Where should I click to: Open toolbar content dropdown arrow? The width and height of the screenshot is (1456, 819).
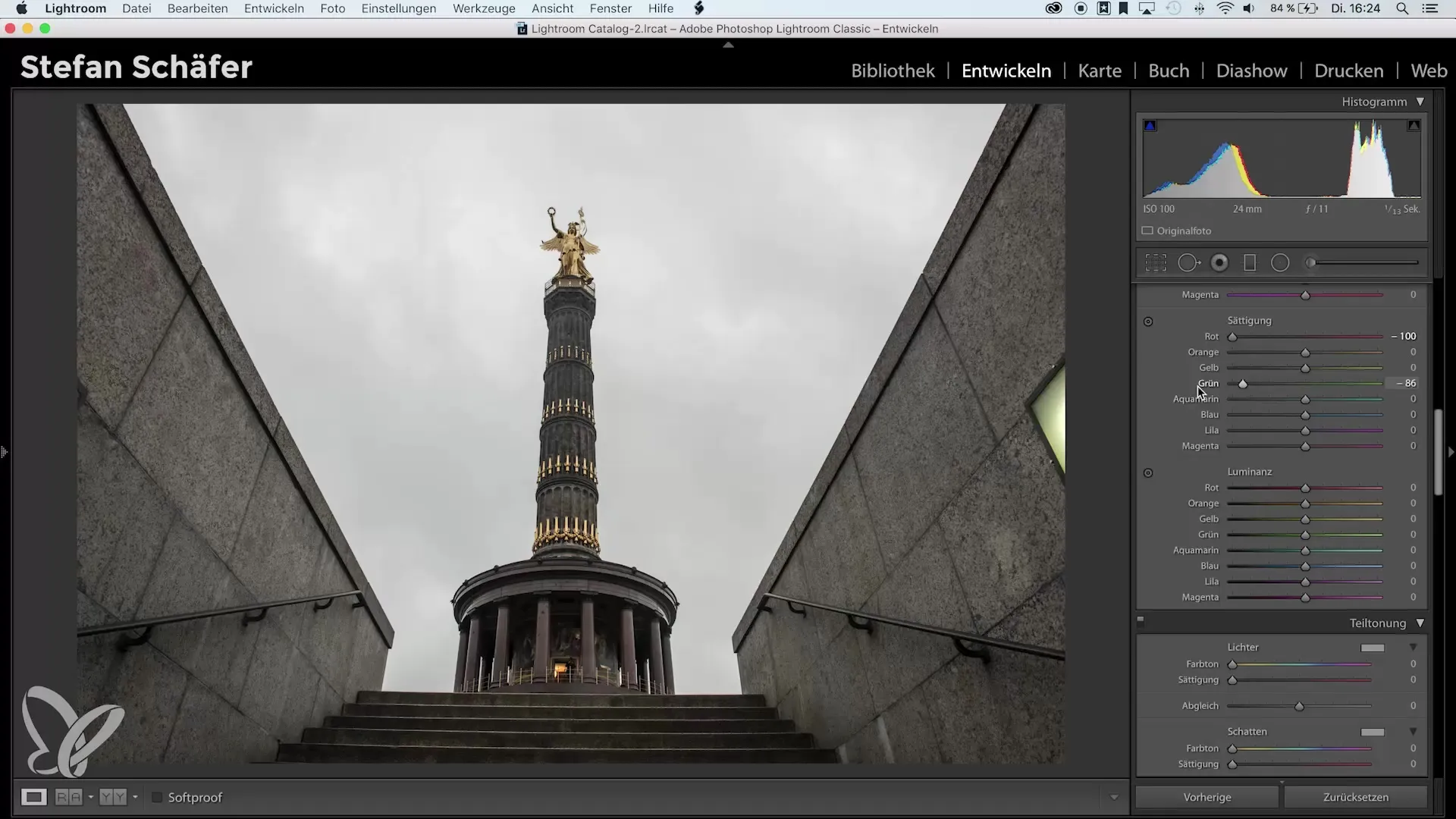tap(1114, 797)
